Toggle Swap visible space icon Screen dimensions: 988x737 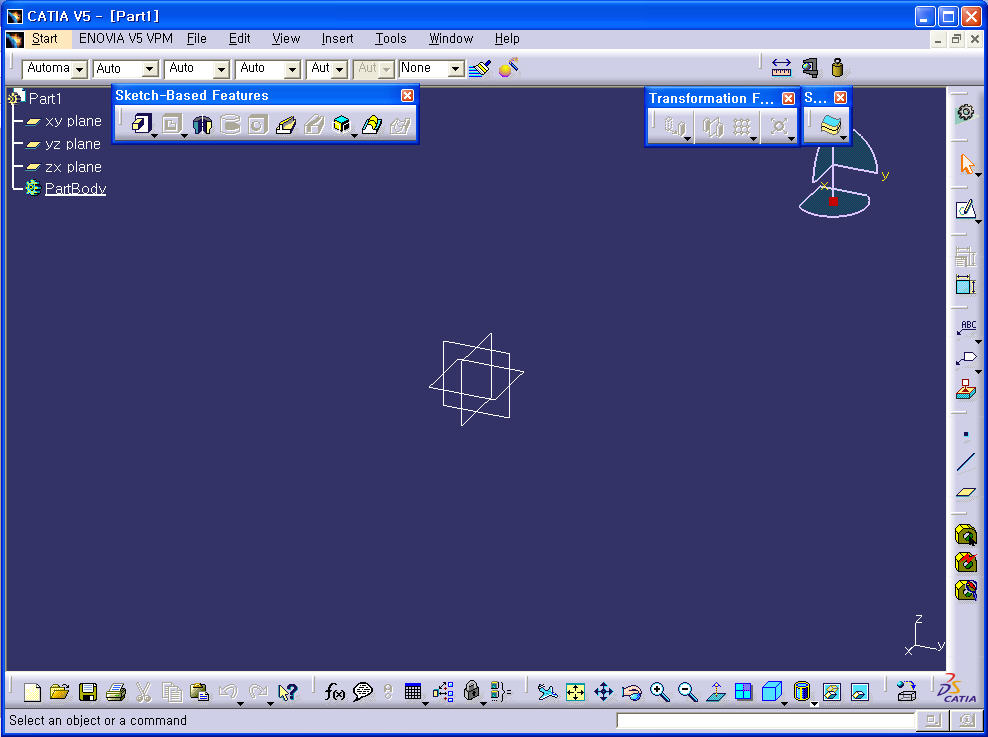coord(859,692)
